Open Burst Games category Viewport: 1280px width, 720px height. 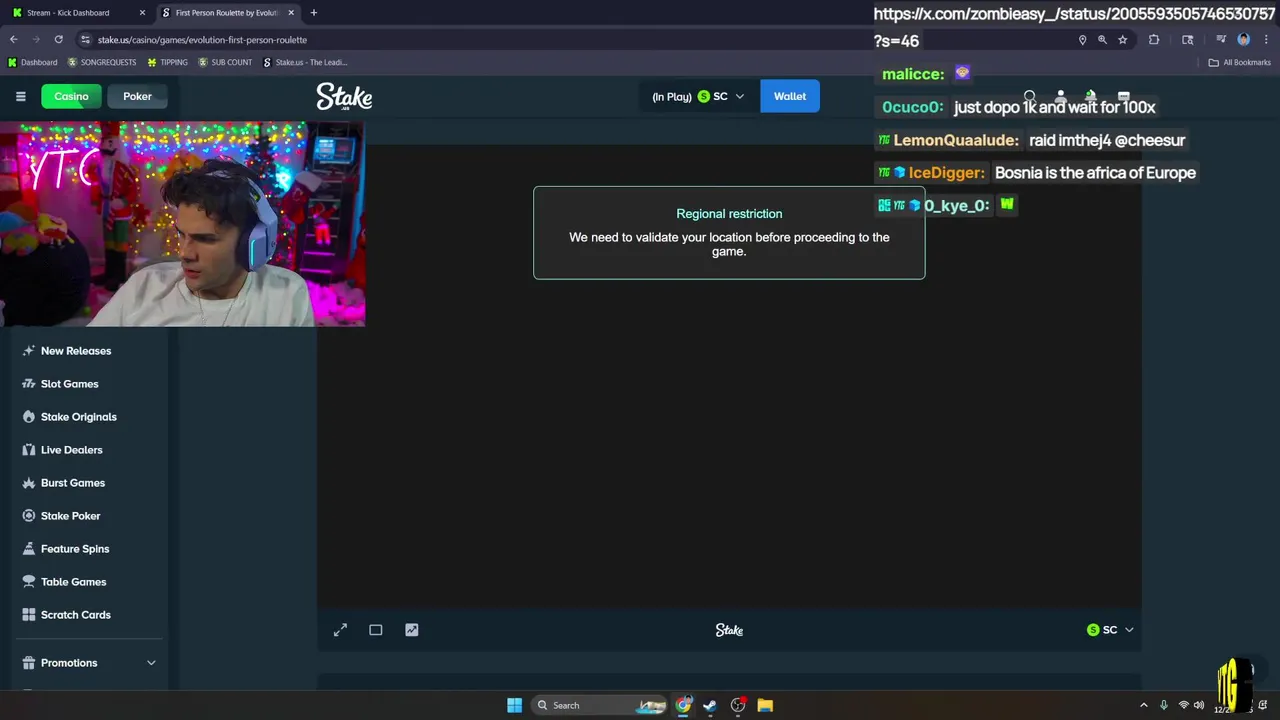pyautogui.click(x=73, y=483)
